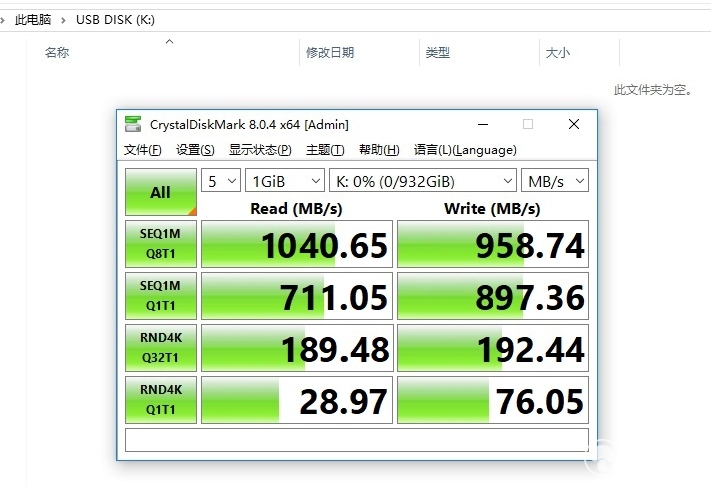Open the 主题(T) menu
The image size is (711, 486).
pyautogui.click(x=325, y=150)
